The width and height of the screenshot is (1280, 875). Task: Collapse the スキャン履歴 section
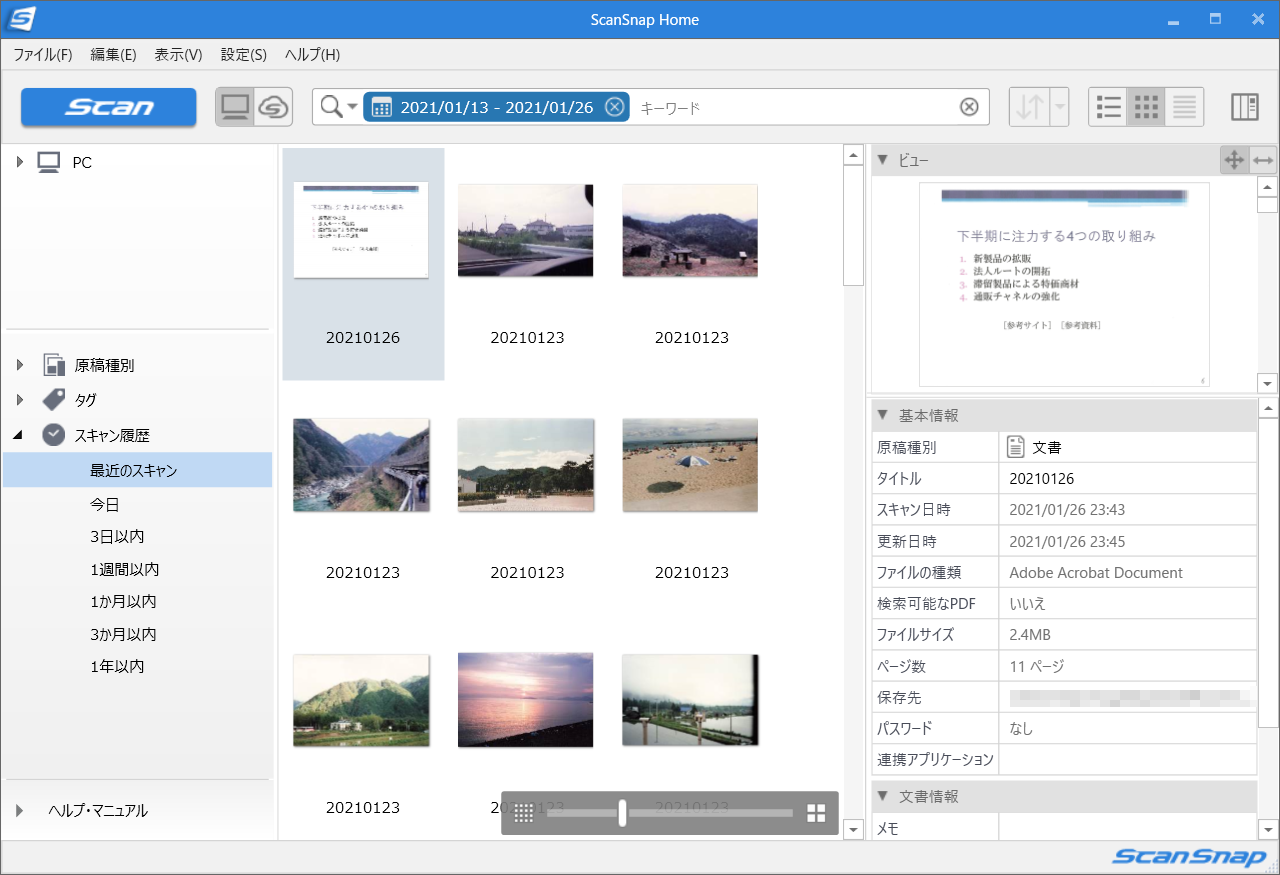(x=19, y=434)
